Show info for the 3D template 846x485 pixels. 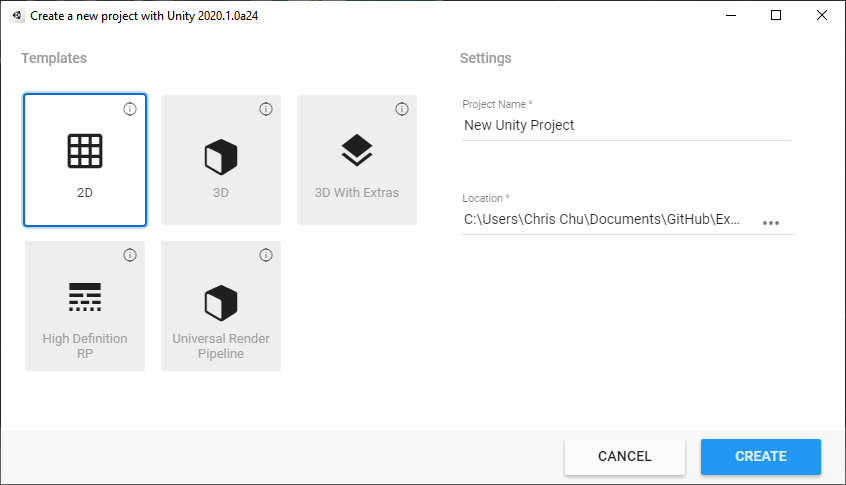[x=266, y=109]
